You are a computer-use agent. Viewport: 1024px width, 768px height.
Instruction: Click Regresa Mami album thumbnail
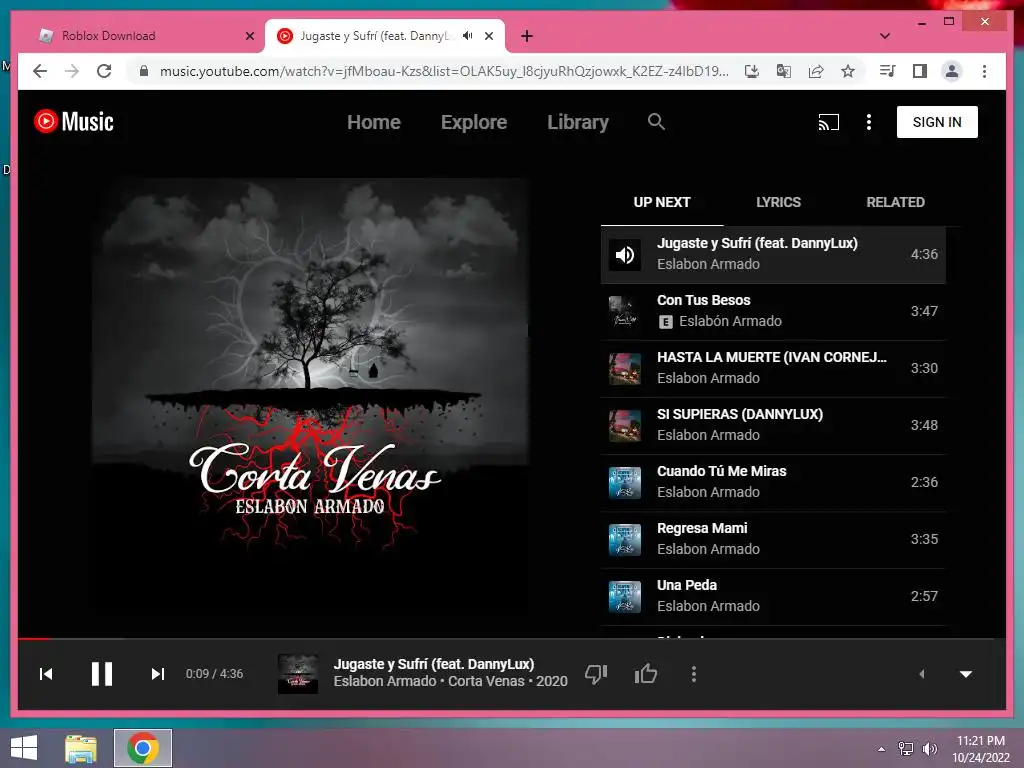[x=624, y=539]
